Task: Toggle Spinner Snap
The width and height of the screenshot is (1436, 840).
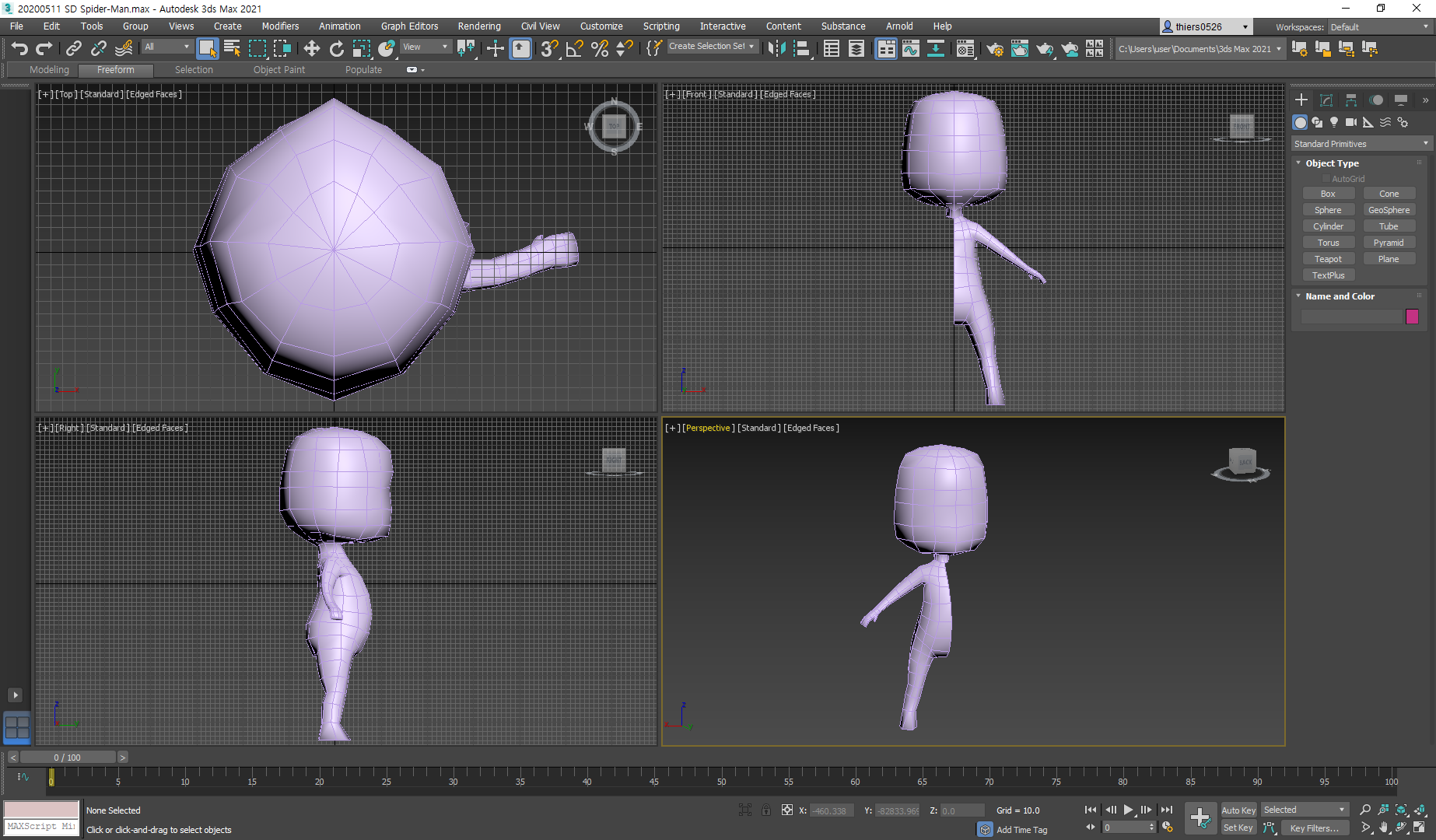Action: 624,49
